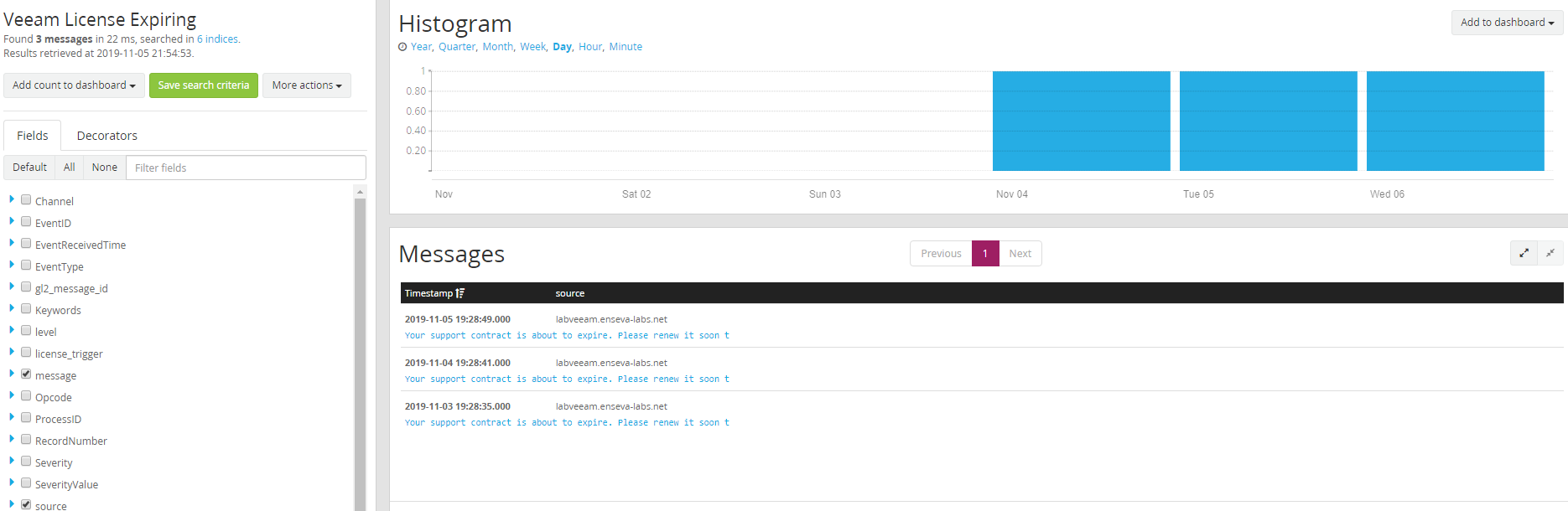Image resolution: width=1568 pixels, height=511 pixels.
Task: Open message dated 2019-11-03 19:28:35.000
Action: tap(981, 414)
